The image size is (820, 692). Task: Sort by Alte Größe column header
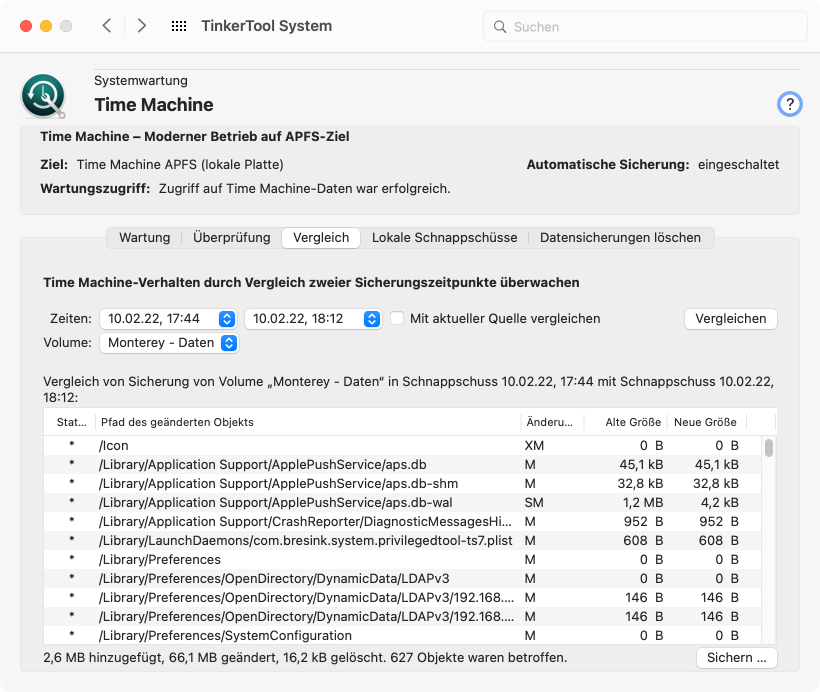tap(625, 422)
